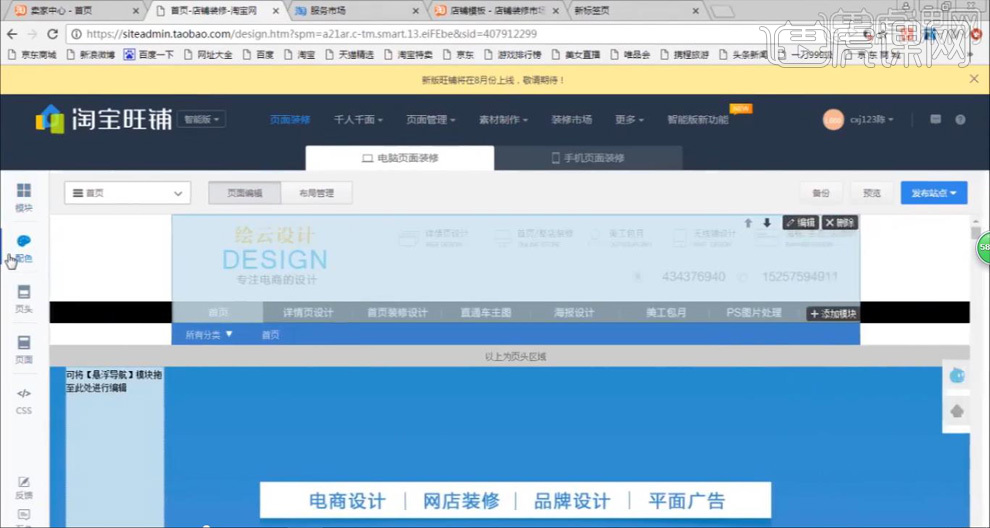Expand the 千人千面 menu
The width and height of the screenshot is (990, 528).
tap(358, 119)
